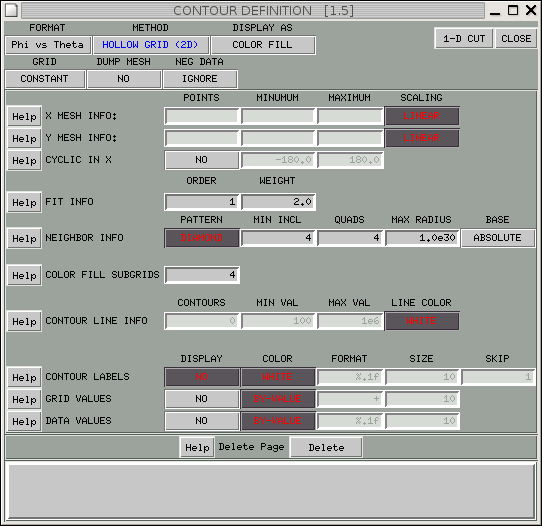Toggle DATA VALUES display NO

202,421
